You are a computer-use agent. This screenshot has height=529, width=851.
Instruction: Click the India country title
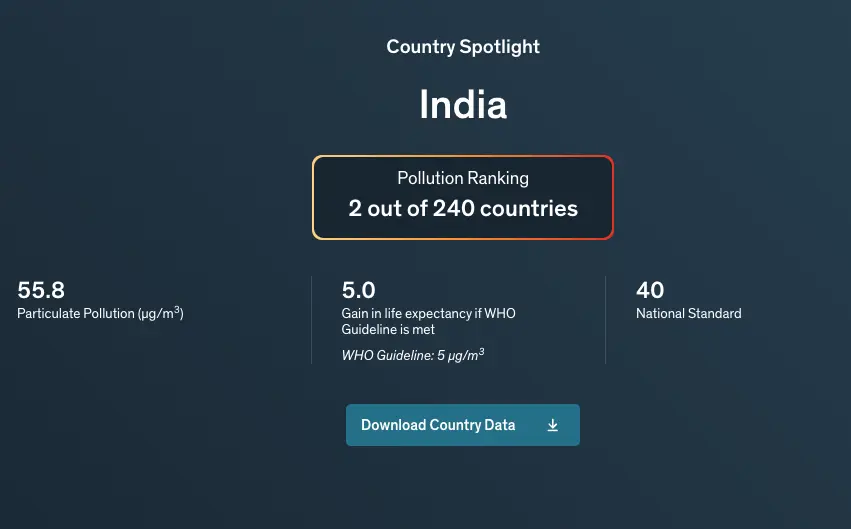pyautogui.click(x=463, y=105)
